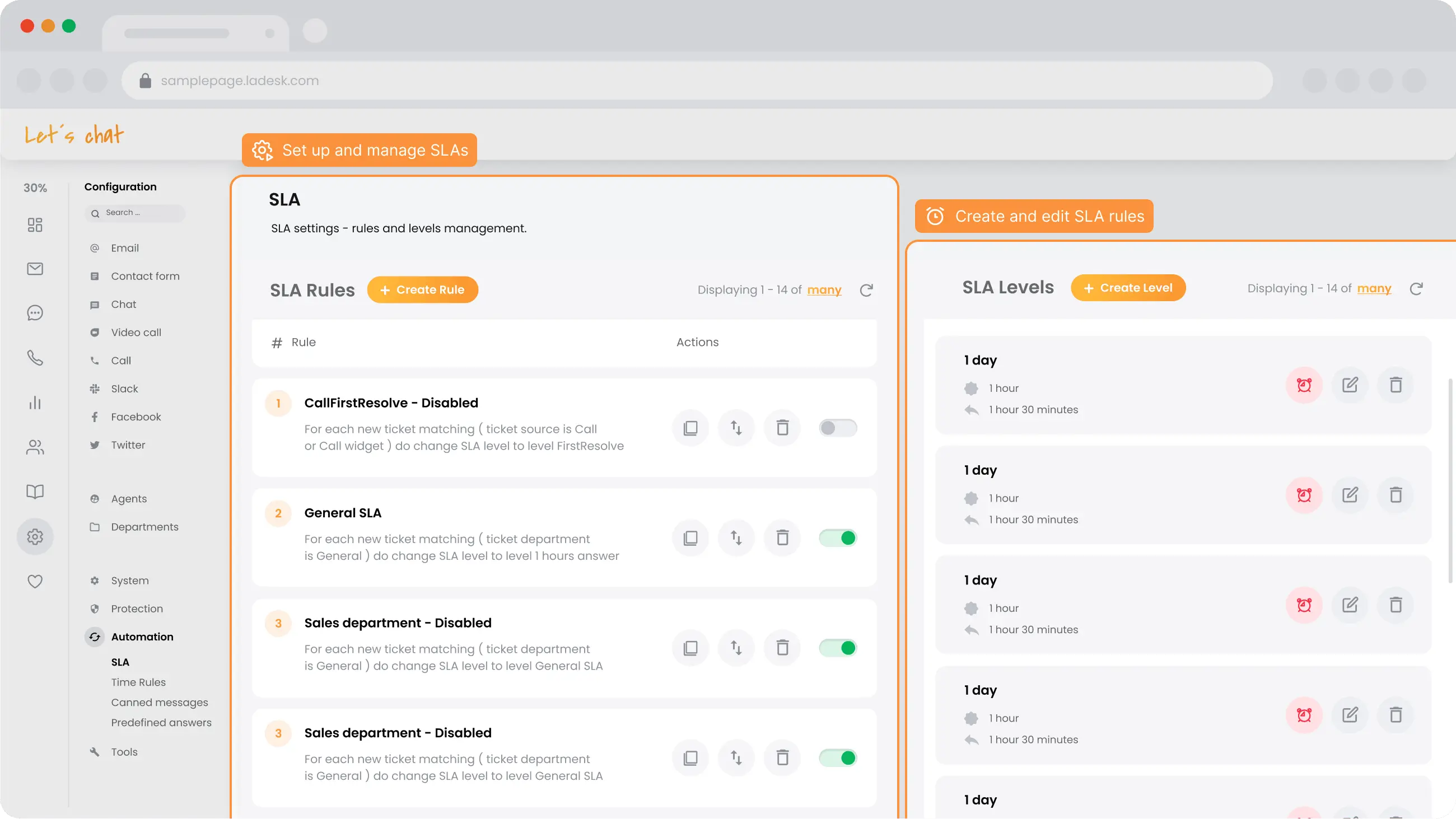Refresh the SLA Levels list

pyautogui.click(x=1416, y=289)
